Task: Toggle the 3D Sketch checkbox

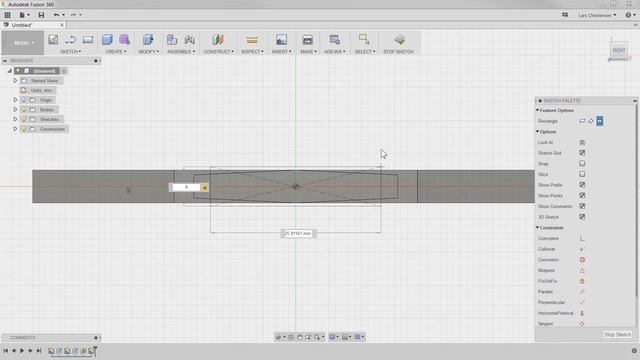Action: coord(582,217)
